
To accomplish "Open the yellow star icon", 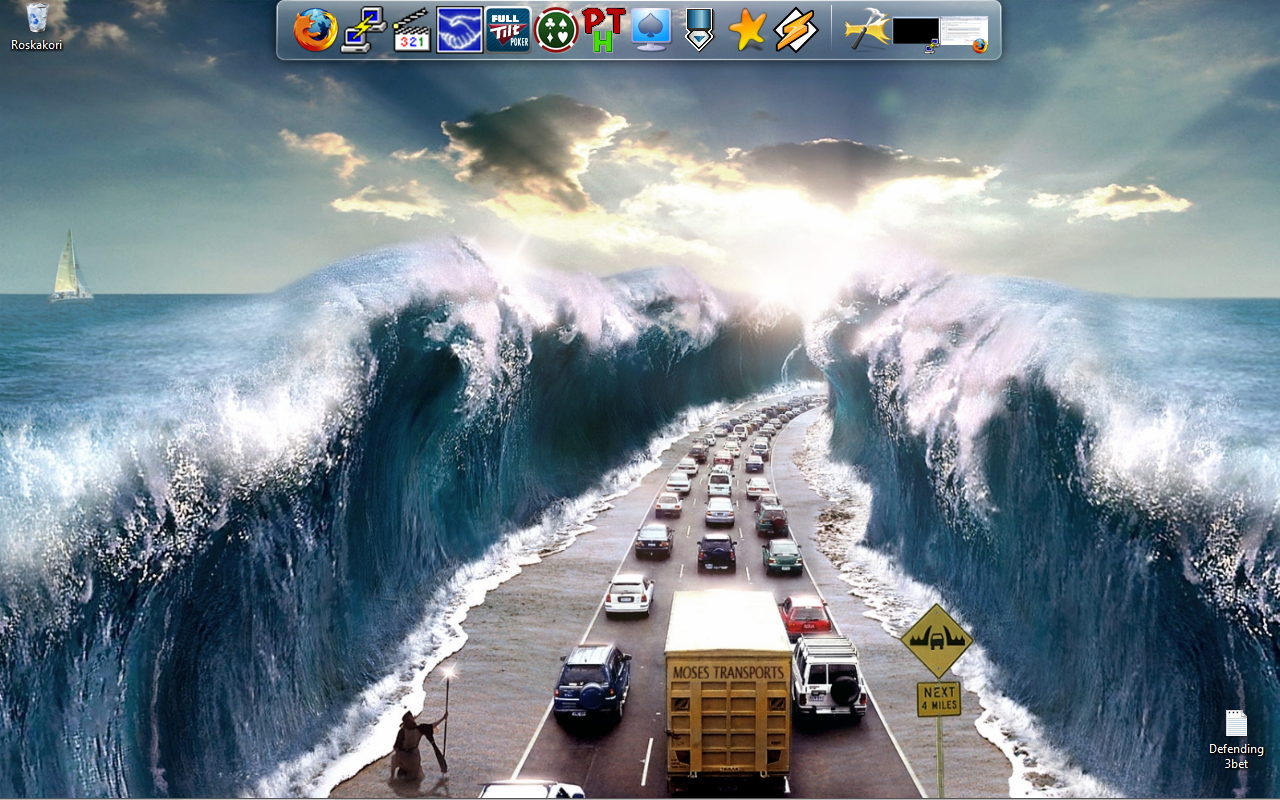I will pos(747,31).
